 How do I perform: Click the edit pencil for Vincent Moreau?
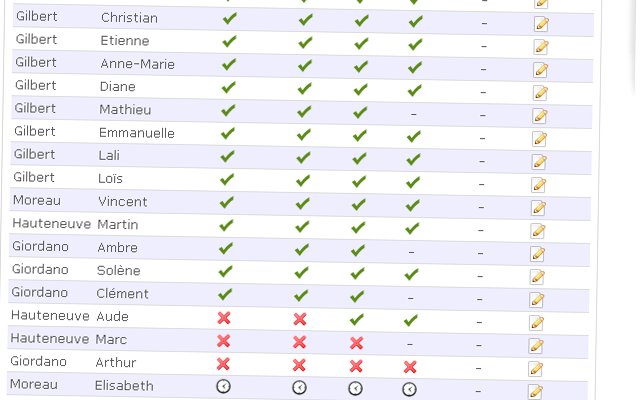click(539, 207)
